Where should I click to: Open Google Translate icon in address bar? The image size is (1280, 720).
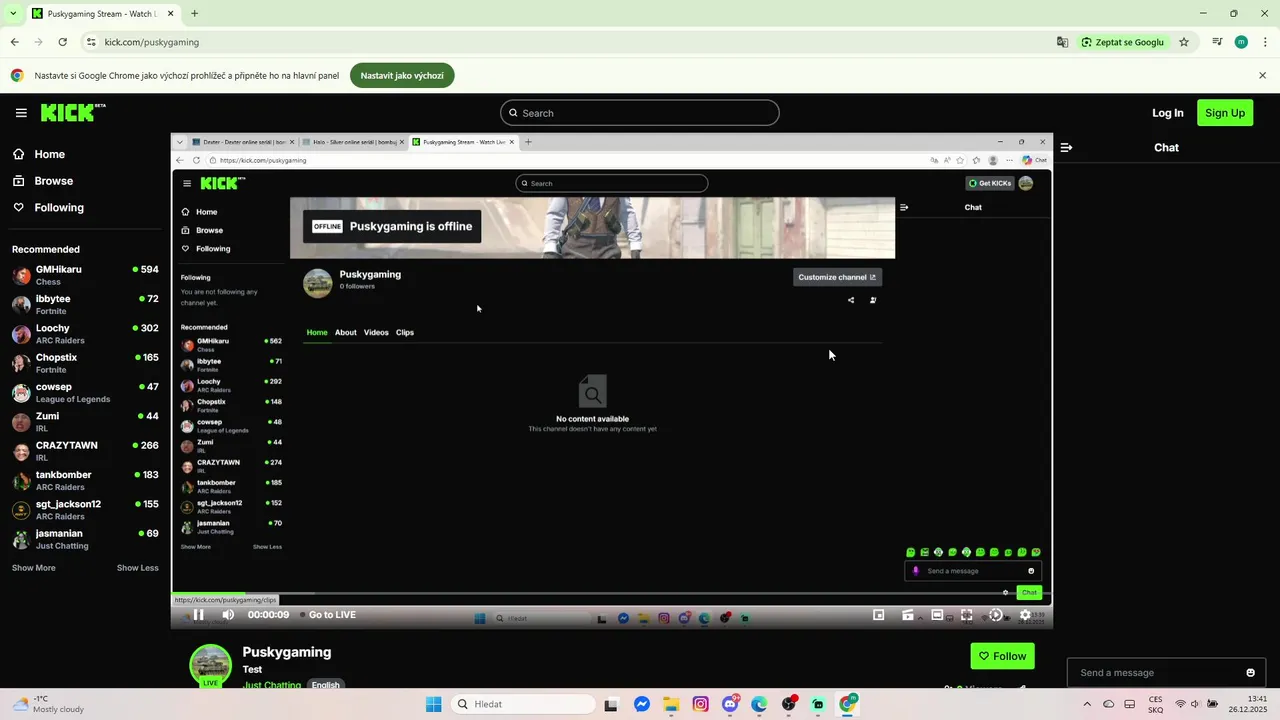[1062, 42]
